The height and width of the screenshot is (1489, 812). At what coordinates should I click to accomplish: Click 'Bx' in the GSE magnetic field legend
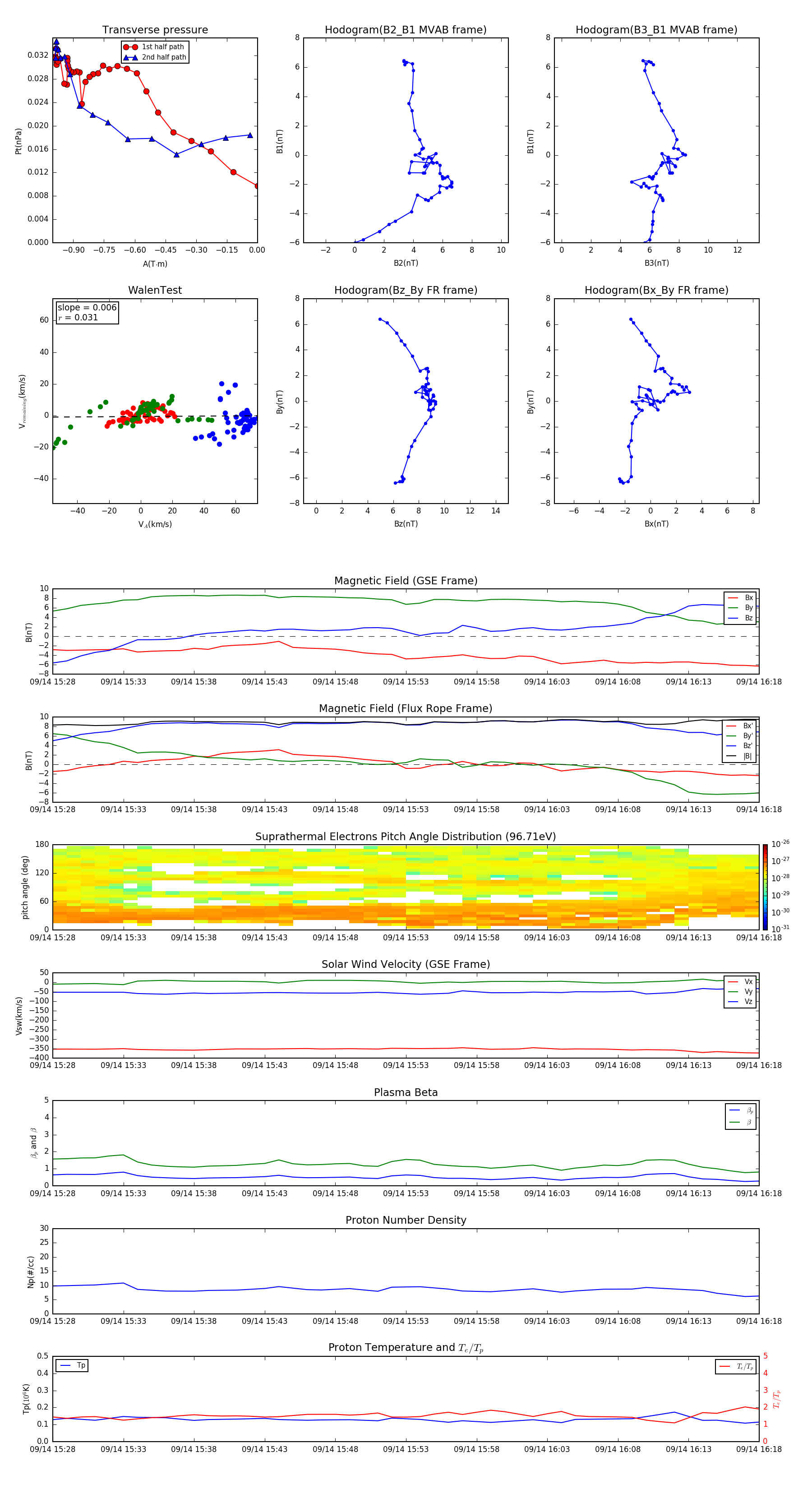point(740,598)
